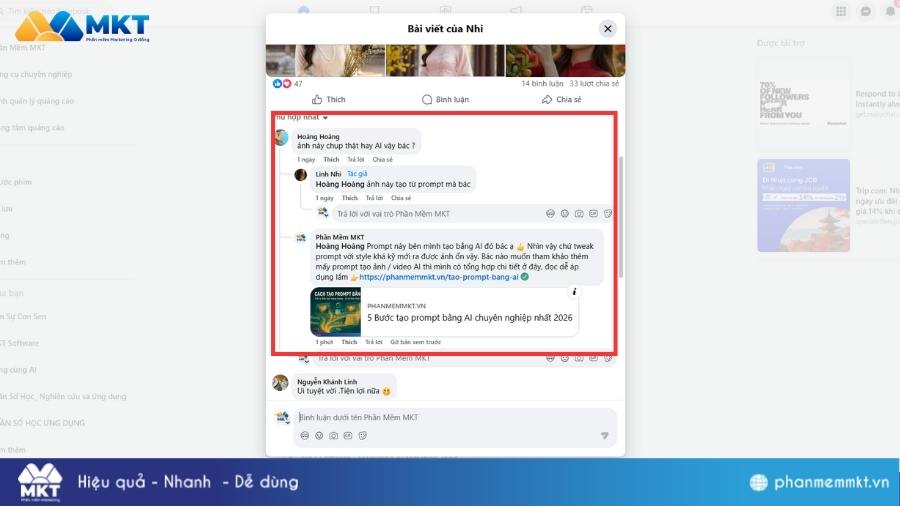Click the post's Chia sẻ share button
Image resolution: width=900 pixels, height=506 pixels.
pyautogui.click(x=561, y=99)
